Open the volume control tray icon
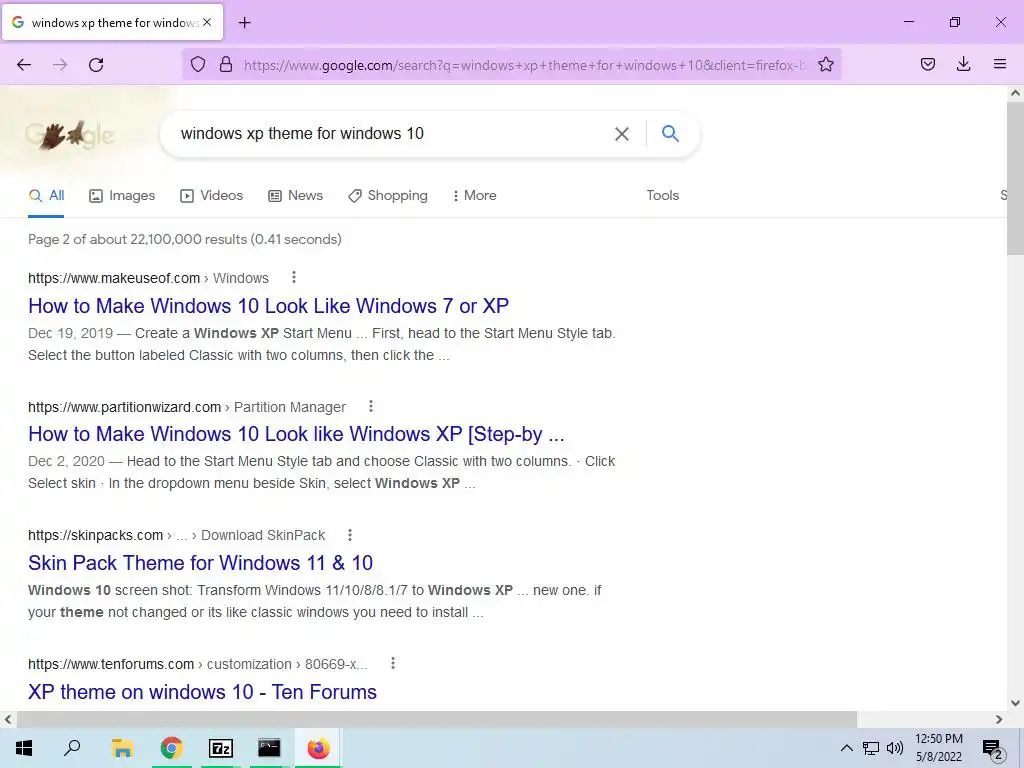 tap(895, 748)
